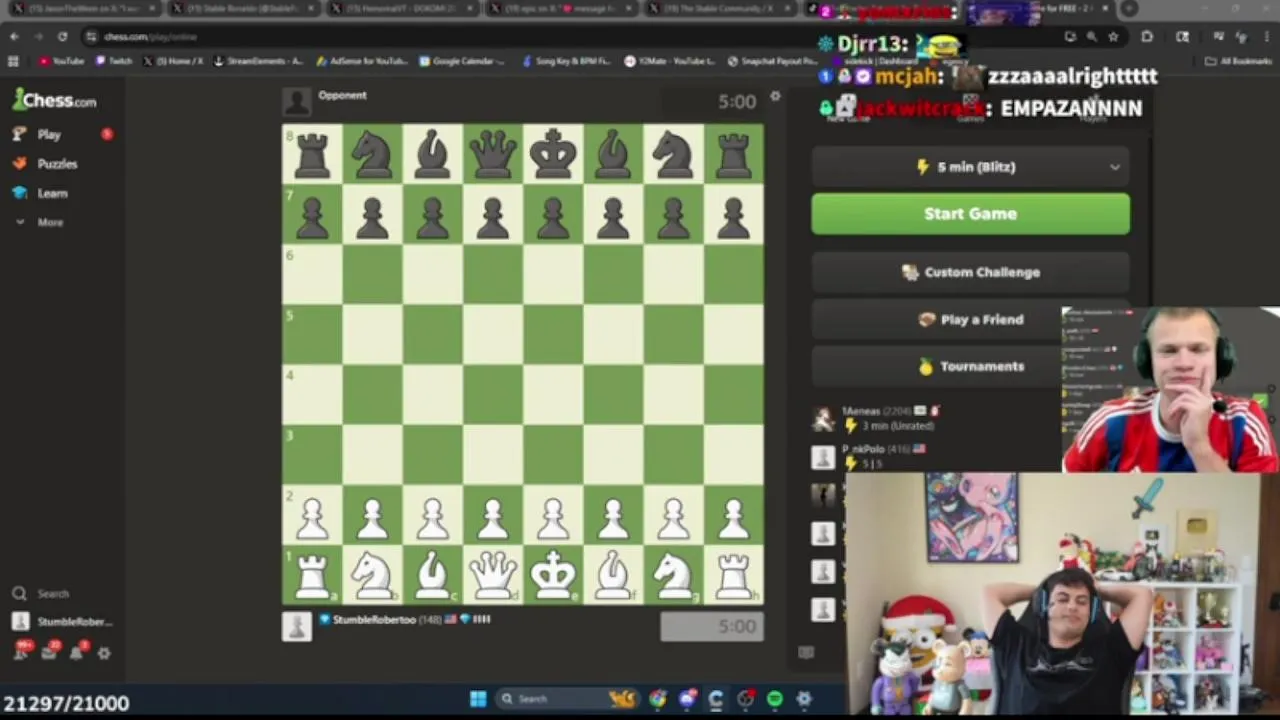The width and height of the screenshot is (1280, 720).
Task: Open the StumbleRobertoo username link
Action: (374, 619)
